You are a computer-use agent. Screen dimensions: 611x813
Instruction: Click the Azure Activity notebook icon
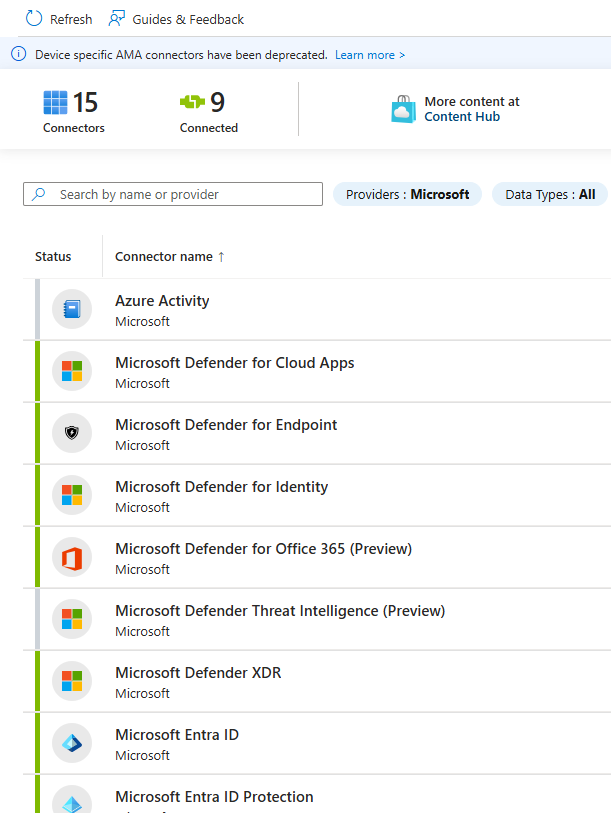[72, 309]
